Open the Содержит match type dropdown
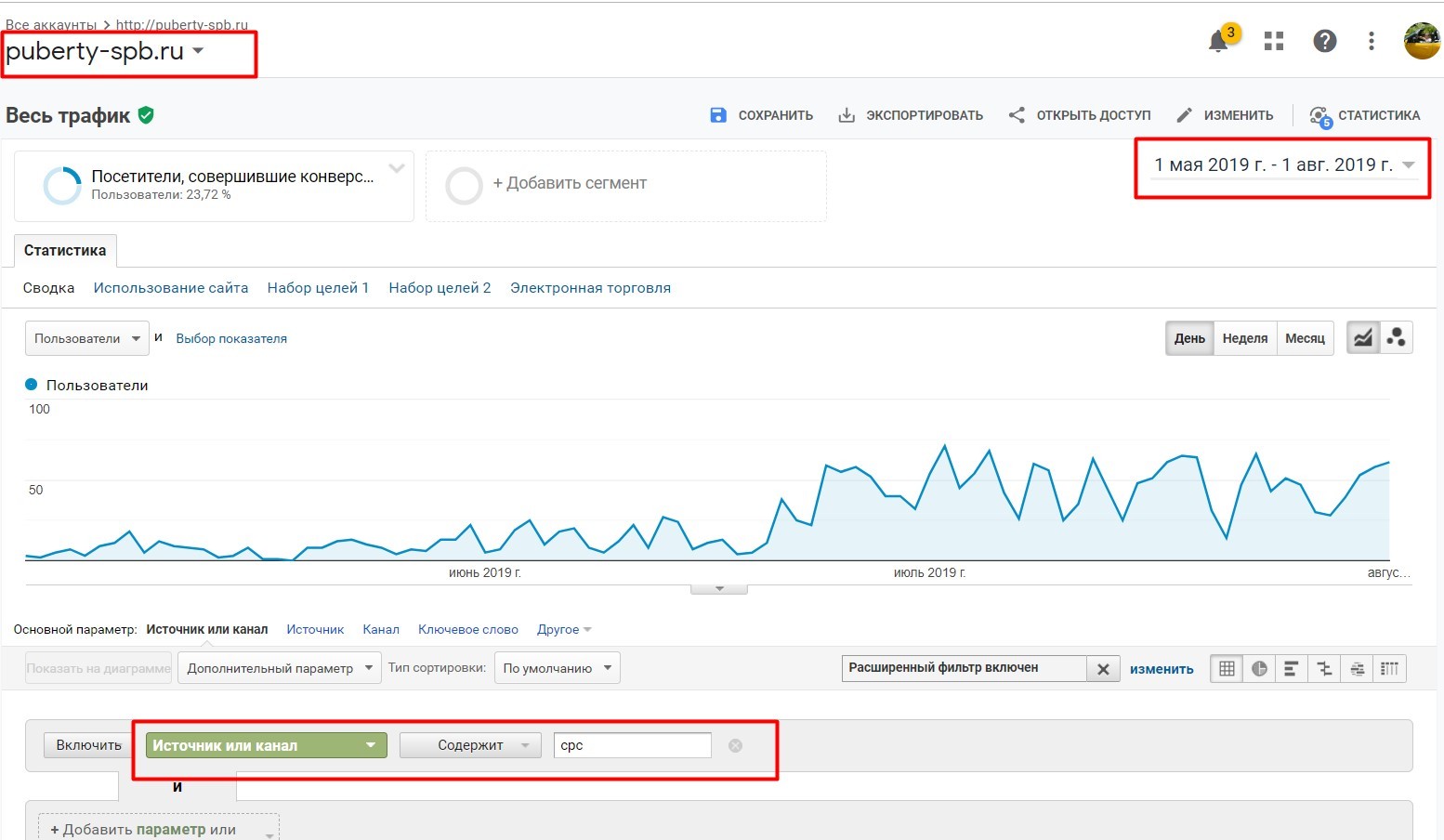 tap(470, 745)
